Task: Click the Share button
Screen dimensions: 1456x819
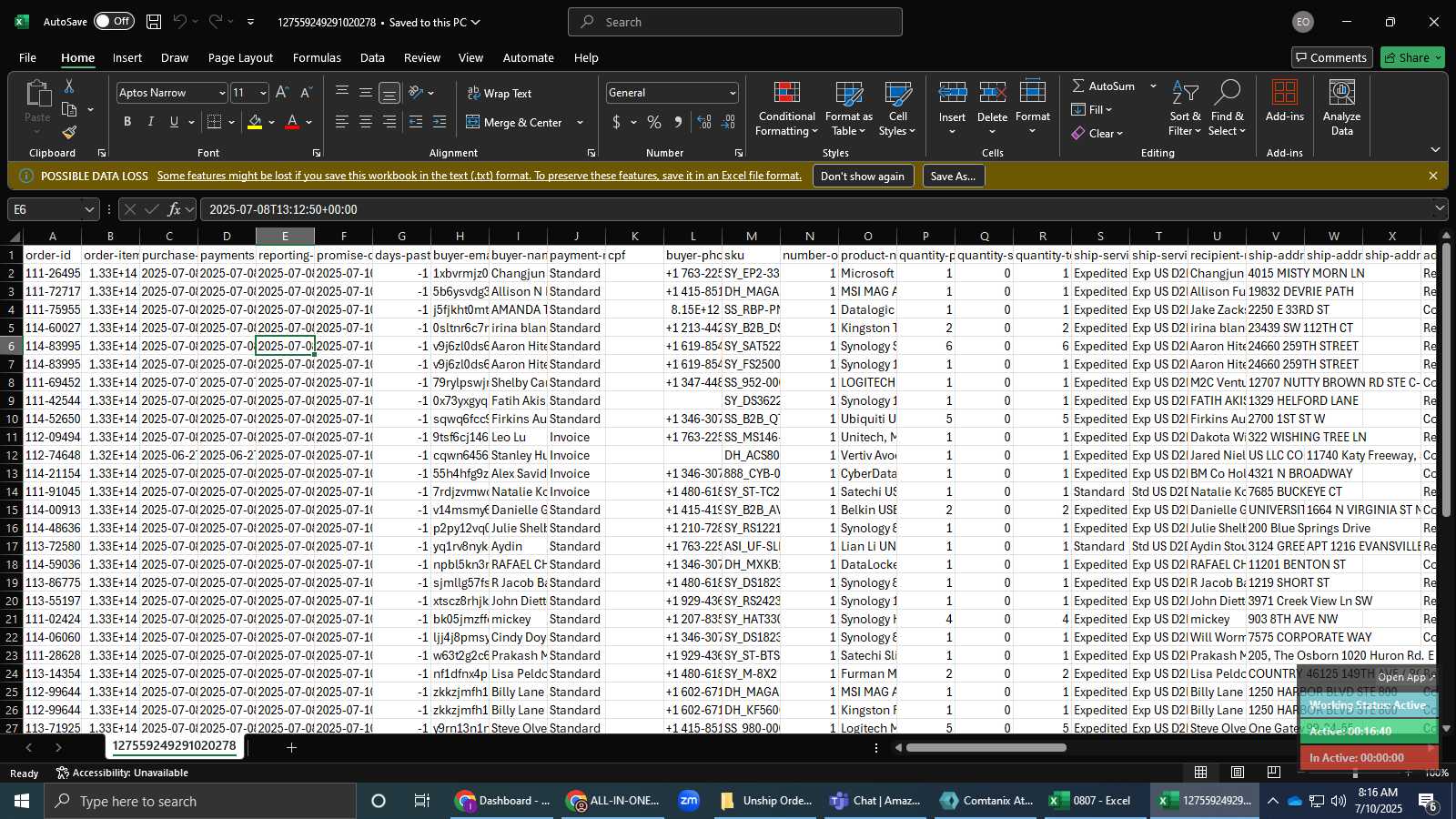Action: 1412,57
